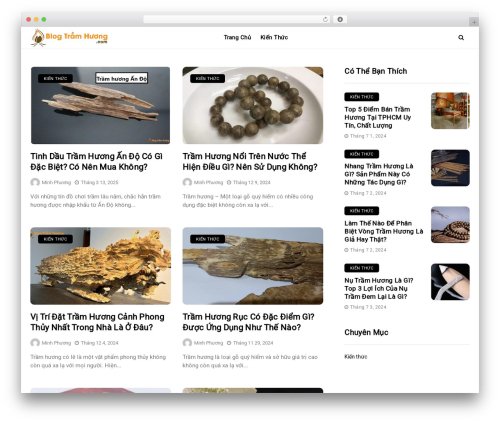Open article Trầm Hương Nổi Trên Nước
500x423 pixels.
pyautogui.click(x=250, y=162)
